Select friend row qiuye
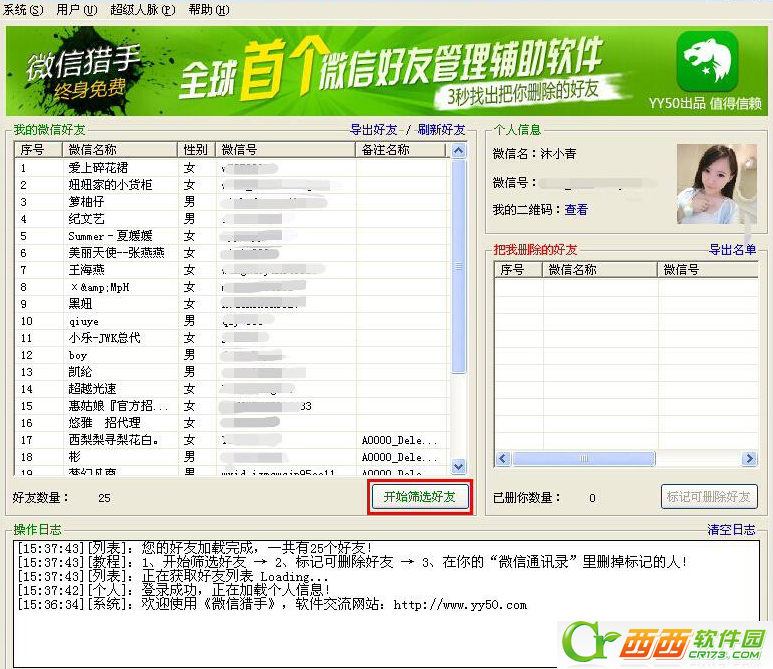 tap(232, 321)
